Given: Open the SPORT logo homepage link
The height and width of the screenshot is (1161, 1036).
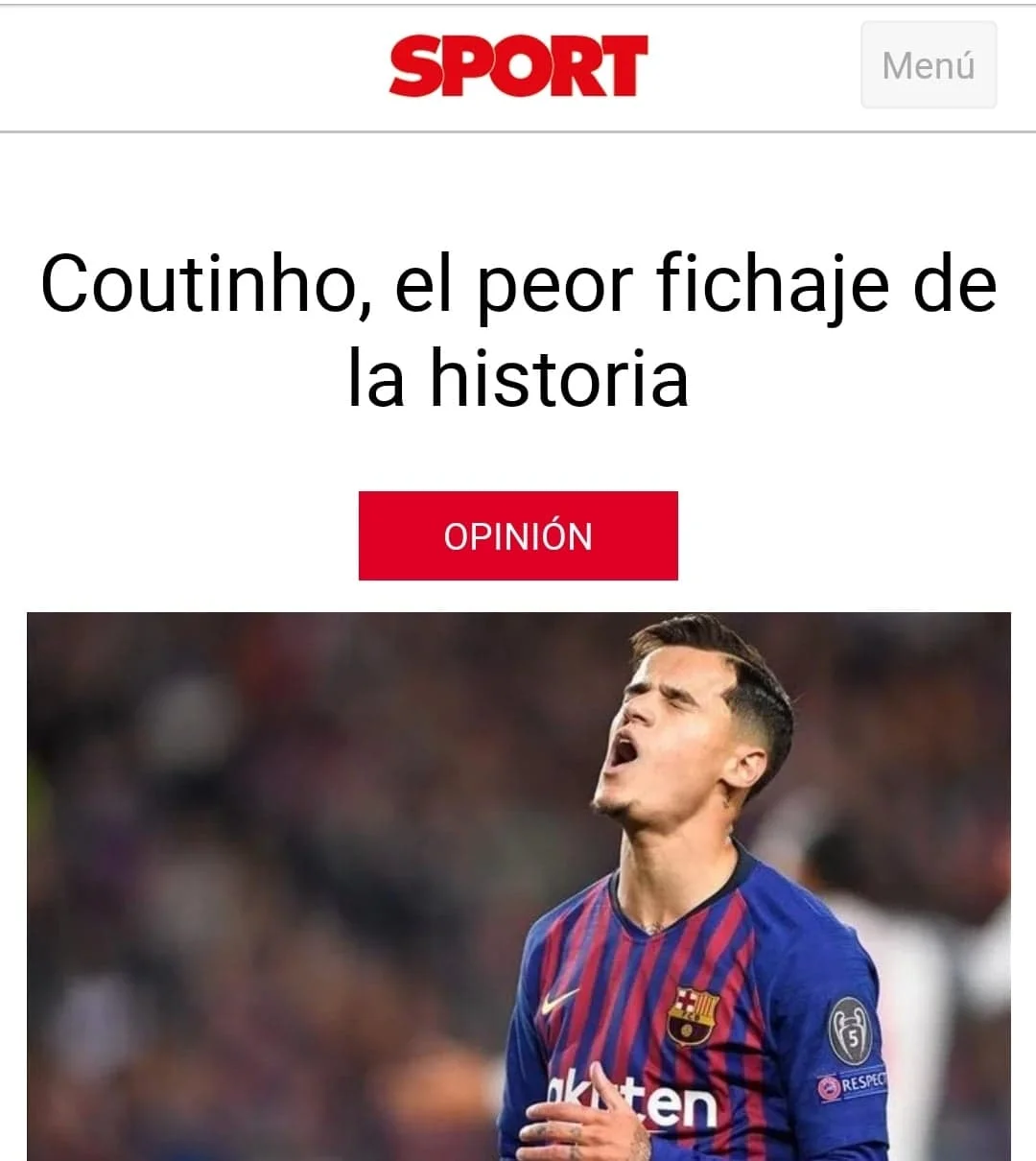Looking at the screenshot, I should (518, 65).
